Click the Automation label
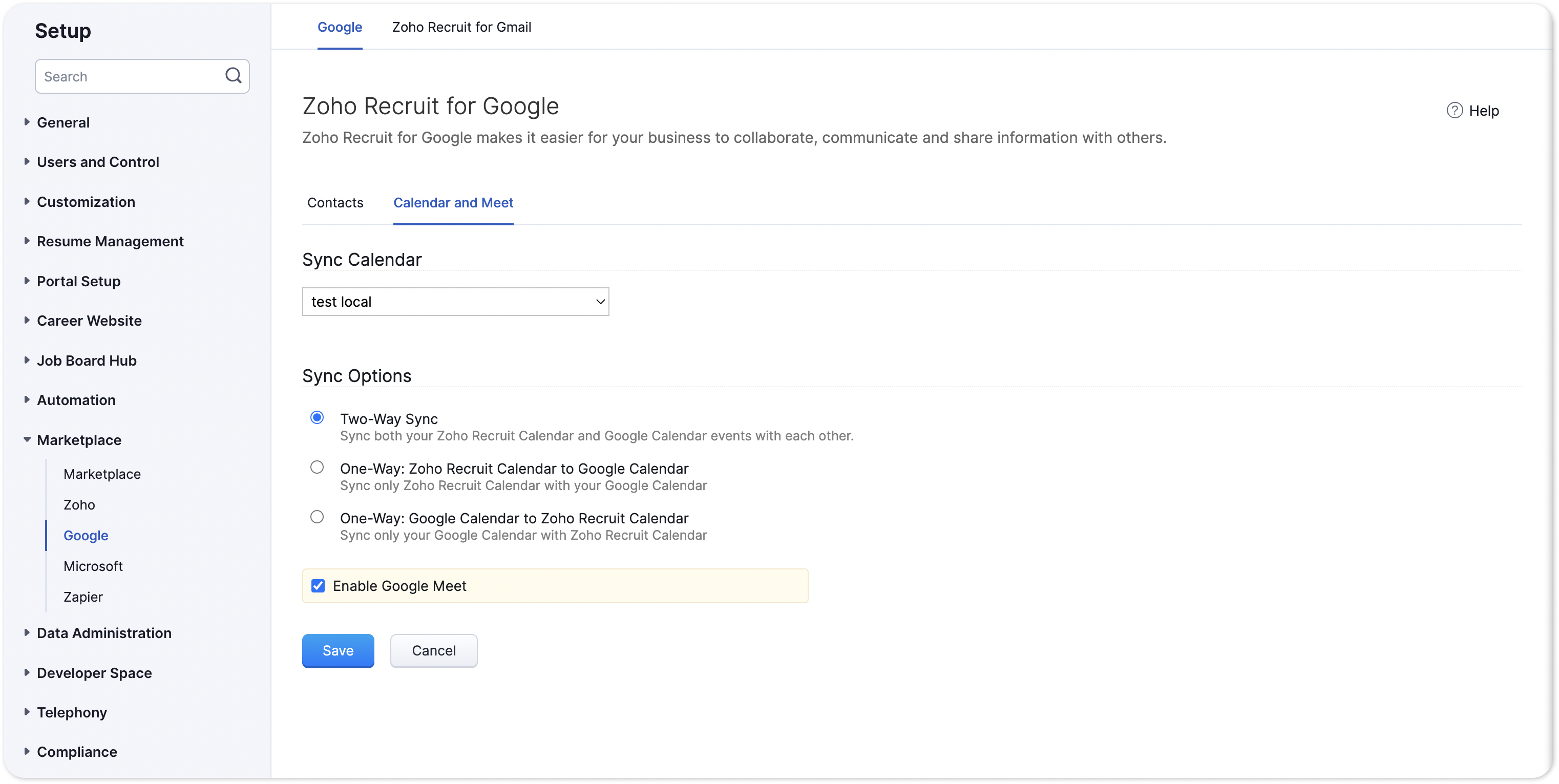 coord(76,400)
